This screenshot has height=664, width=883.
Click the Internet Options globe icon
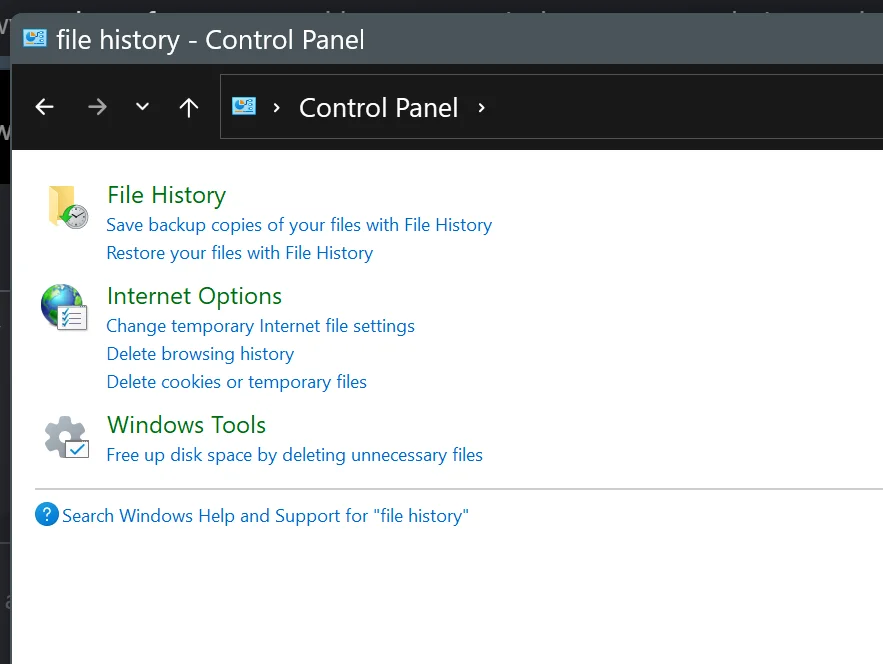[x=64, y=307]
